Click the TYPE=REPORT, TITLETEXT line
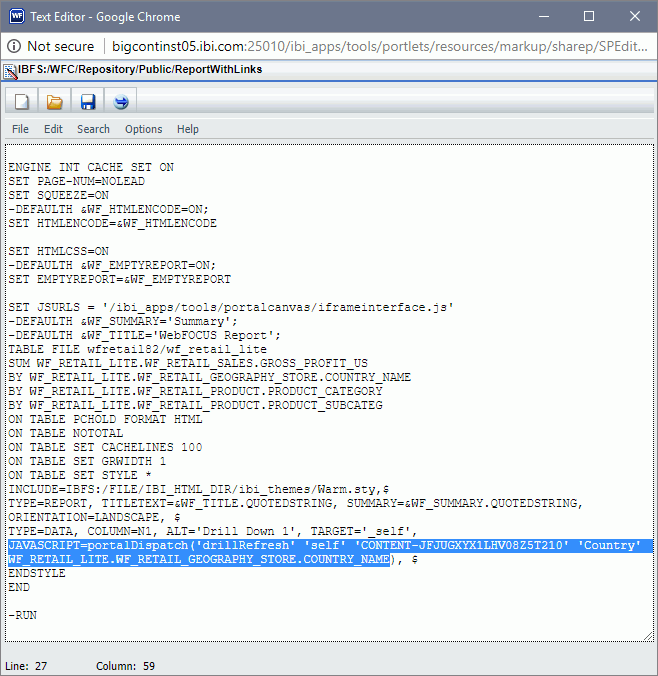Image resolution: width=658 pixels, height=676 pixels. [295, 503]
